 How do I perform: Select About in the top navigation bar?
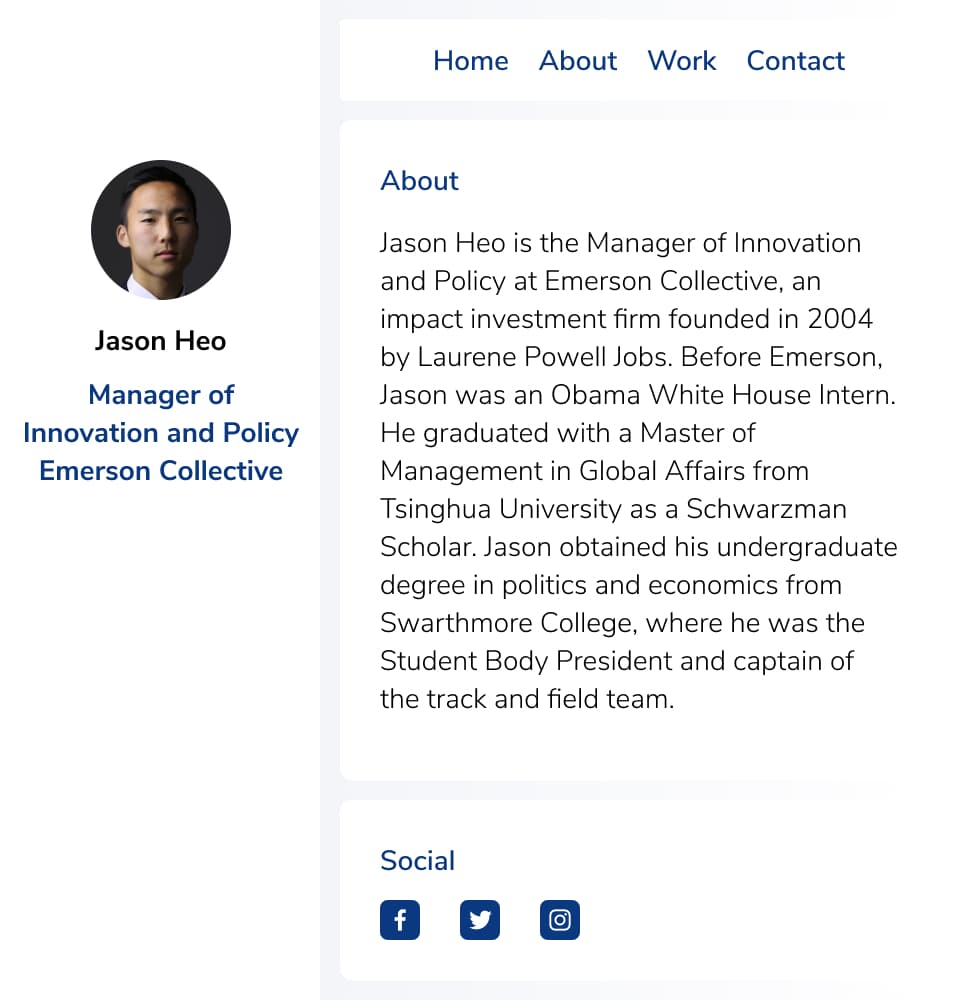tap(578, 61)
